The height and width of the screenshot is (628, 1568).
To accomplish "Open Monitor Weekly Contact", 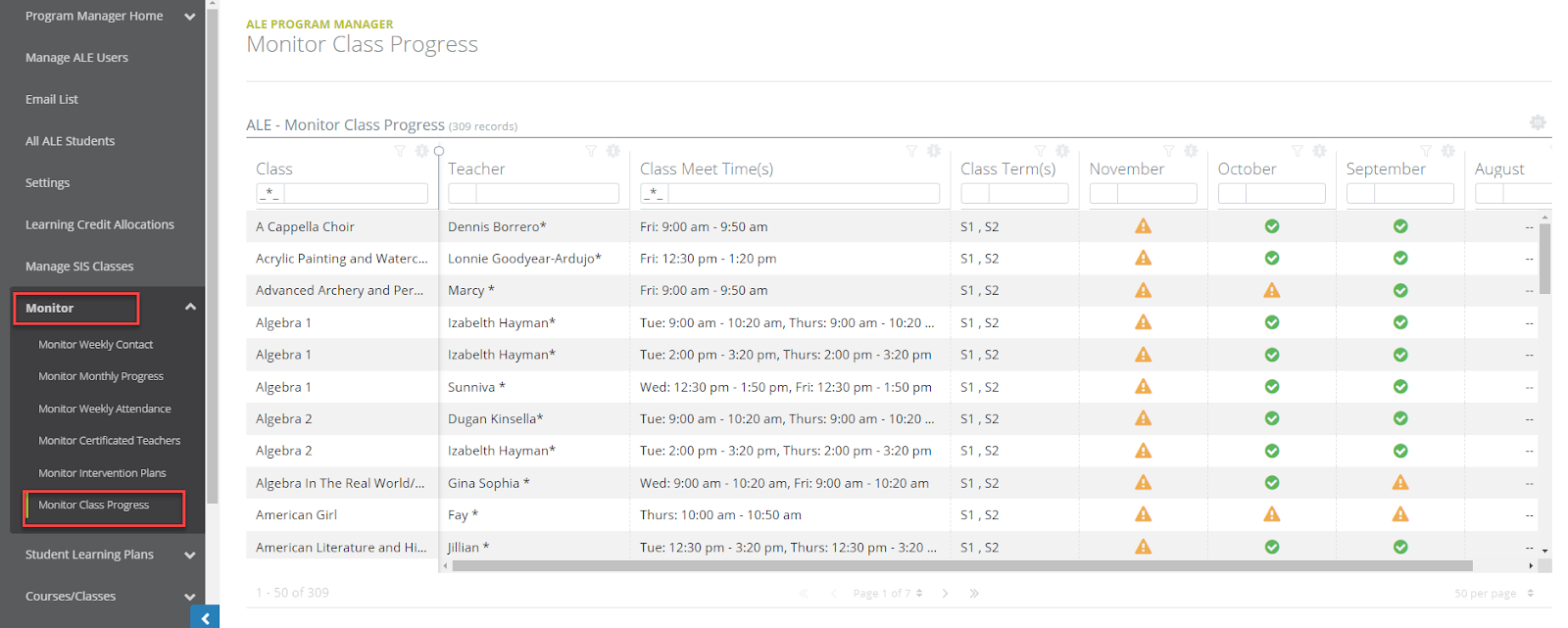I will [96, 345].
